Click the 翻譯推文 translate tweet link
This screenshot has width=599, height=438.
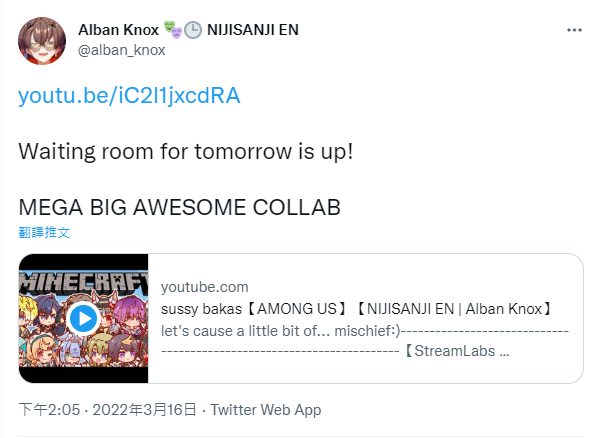tap(44, 232)
